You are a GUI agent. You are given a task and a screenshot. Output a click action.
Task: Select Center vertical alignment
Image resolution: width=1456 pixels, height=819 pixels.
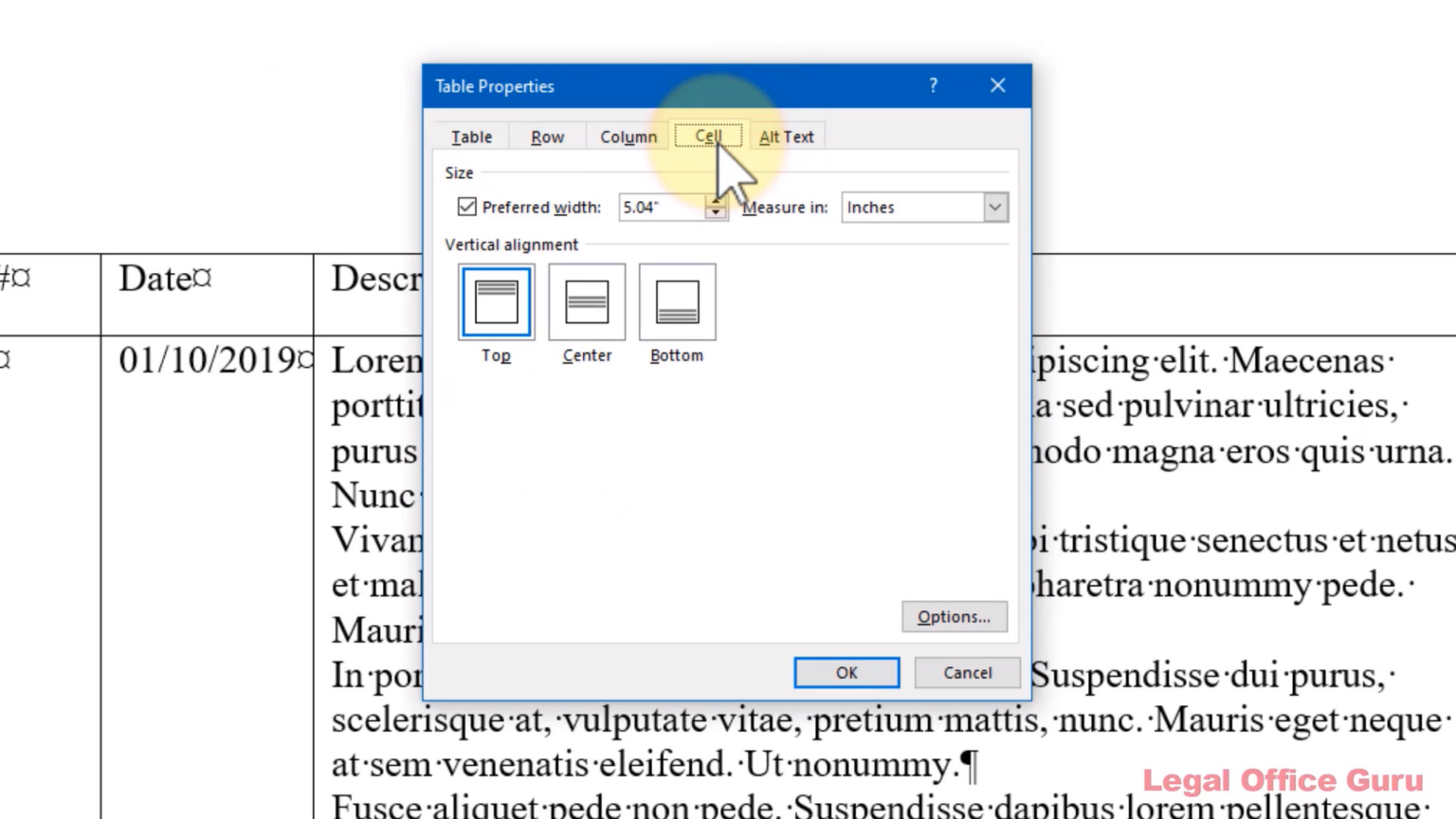coord(586,301)
